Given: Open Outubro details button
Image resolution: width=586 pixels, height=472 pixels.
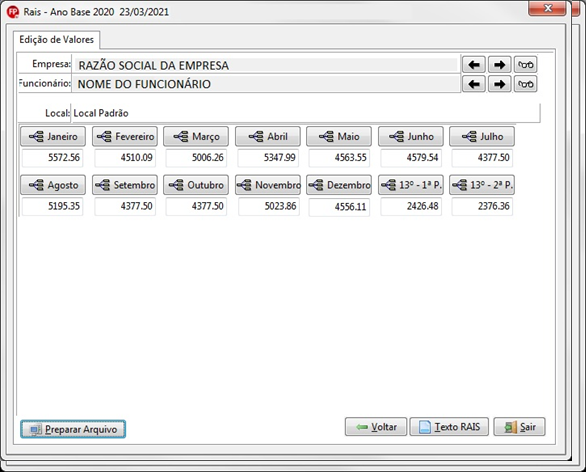Looking at the screenshot, I should (x=196, y=185).
